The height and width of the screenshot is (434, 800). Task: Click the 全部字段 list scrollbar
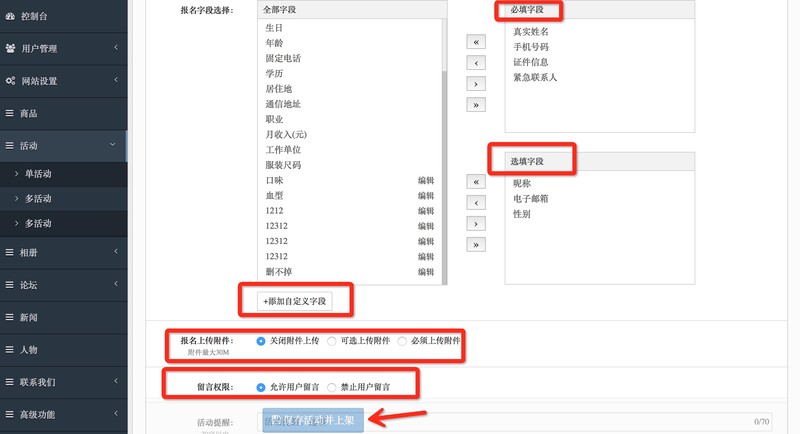pyautogui.click(x=444, y=177)
